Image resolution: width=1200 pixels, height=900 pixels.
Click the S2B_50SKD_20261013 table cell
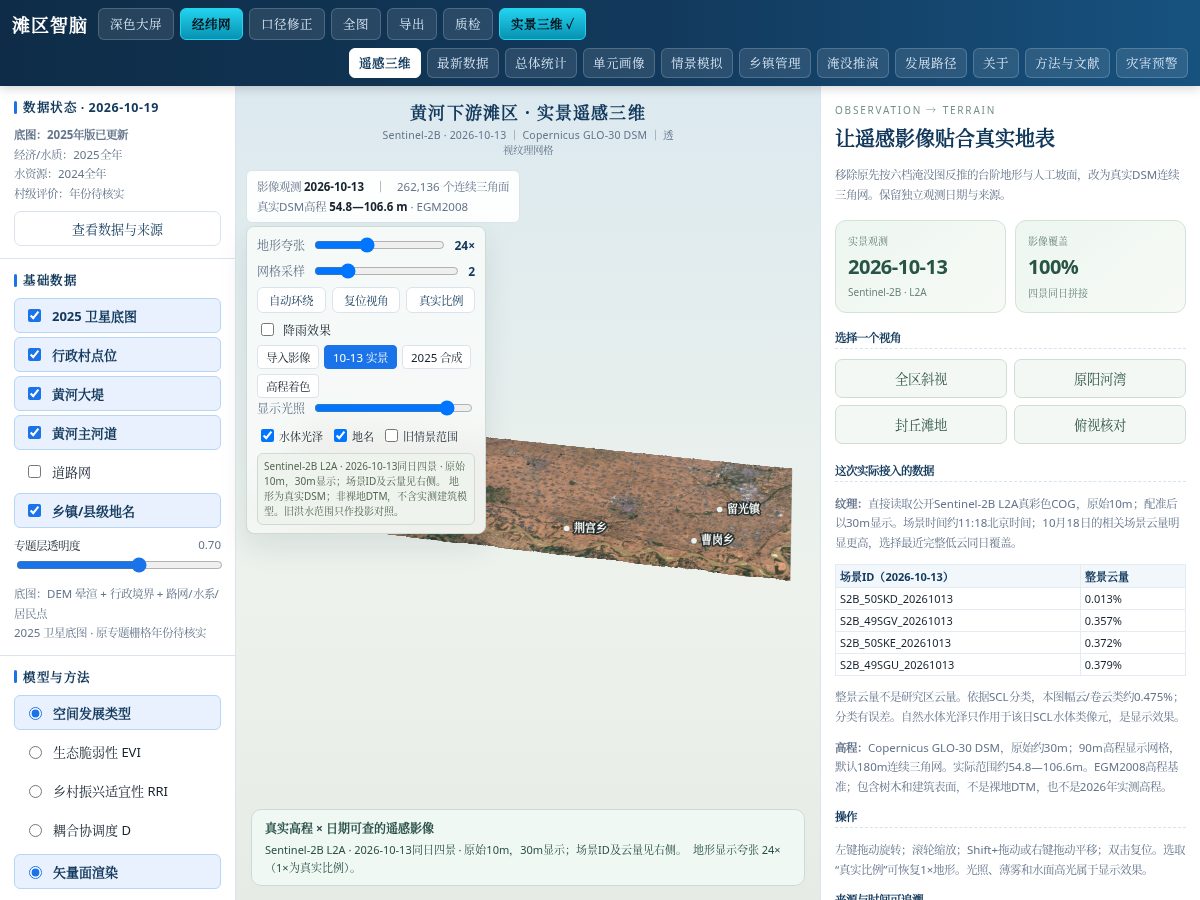tap(958, 599)
